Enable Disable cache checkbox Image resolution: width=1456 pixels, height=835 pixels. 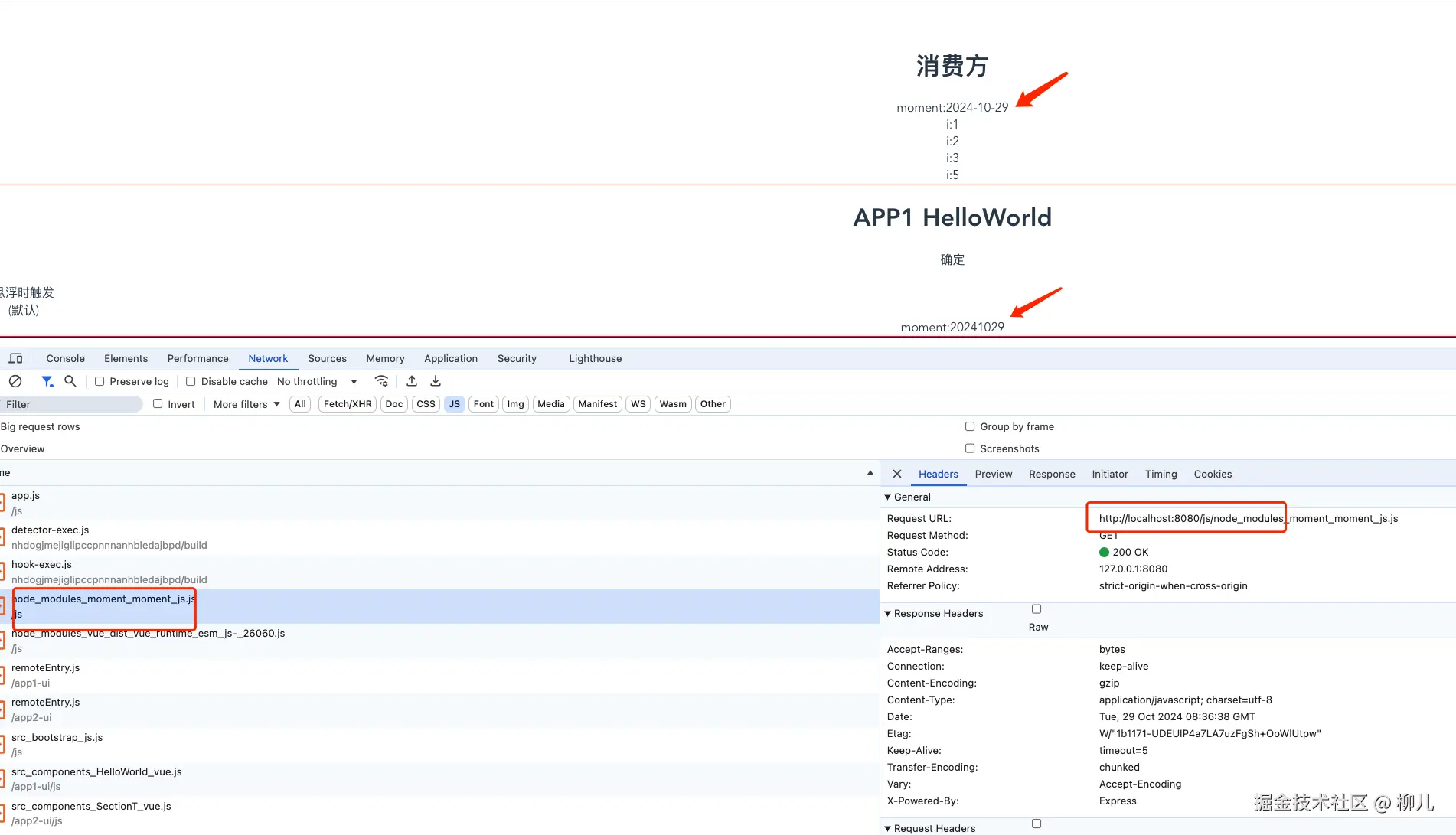[x=191, y=381]
